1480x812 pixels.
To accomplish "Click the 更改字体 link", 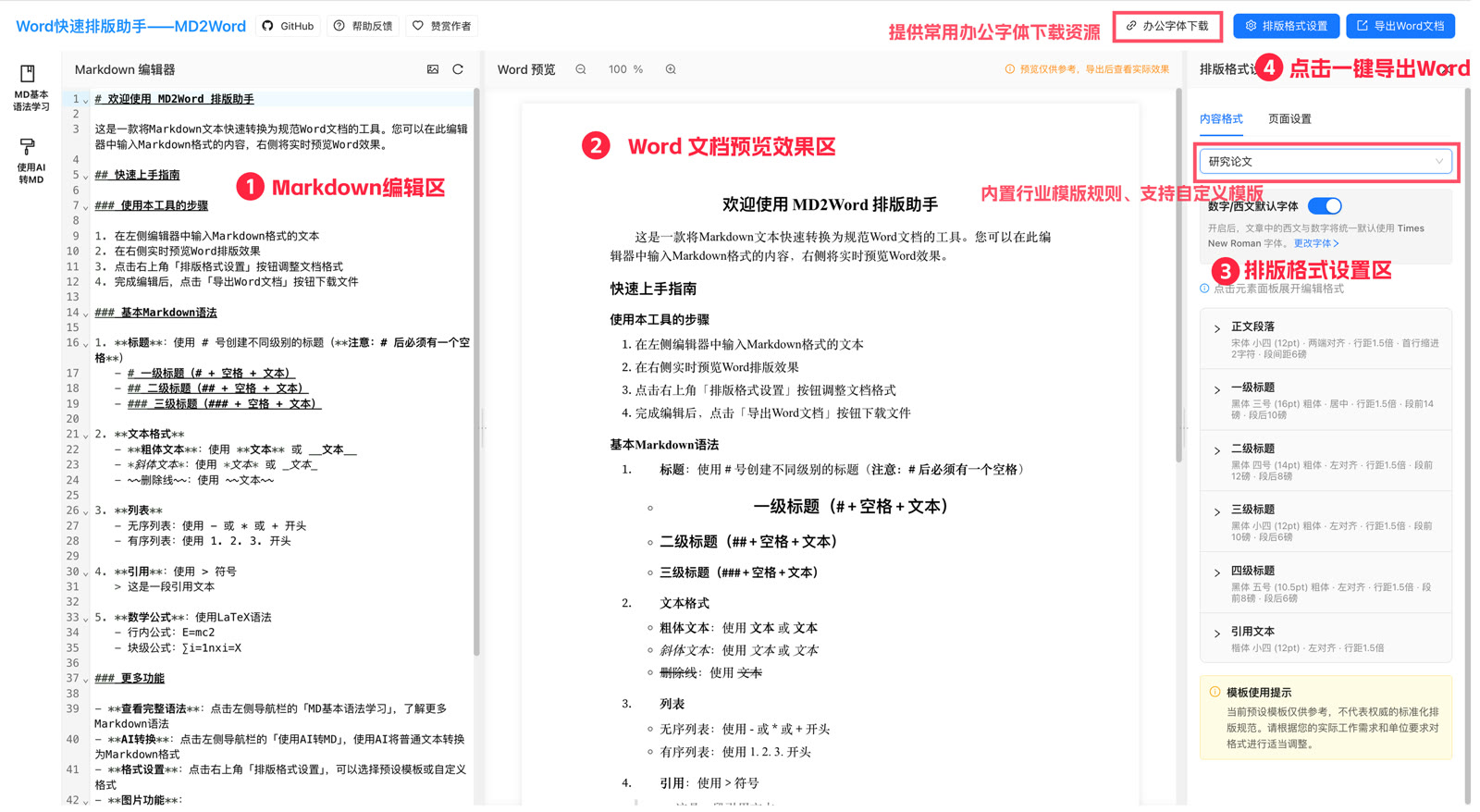I will click(1316, 243).
